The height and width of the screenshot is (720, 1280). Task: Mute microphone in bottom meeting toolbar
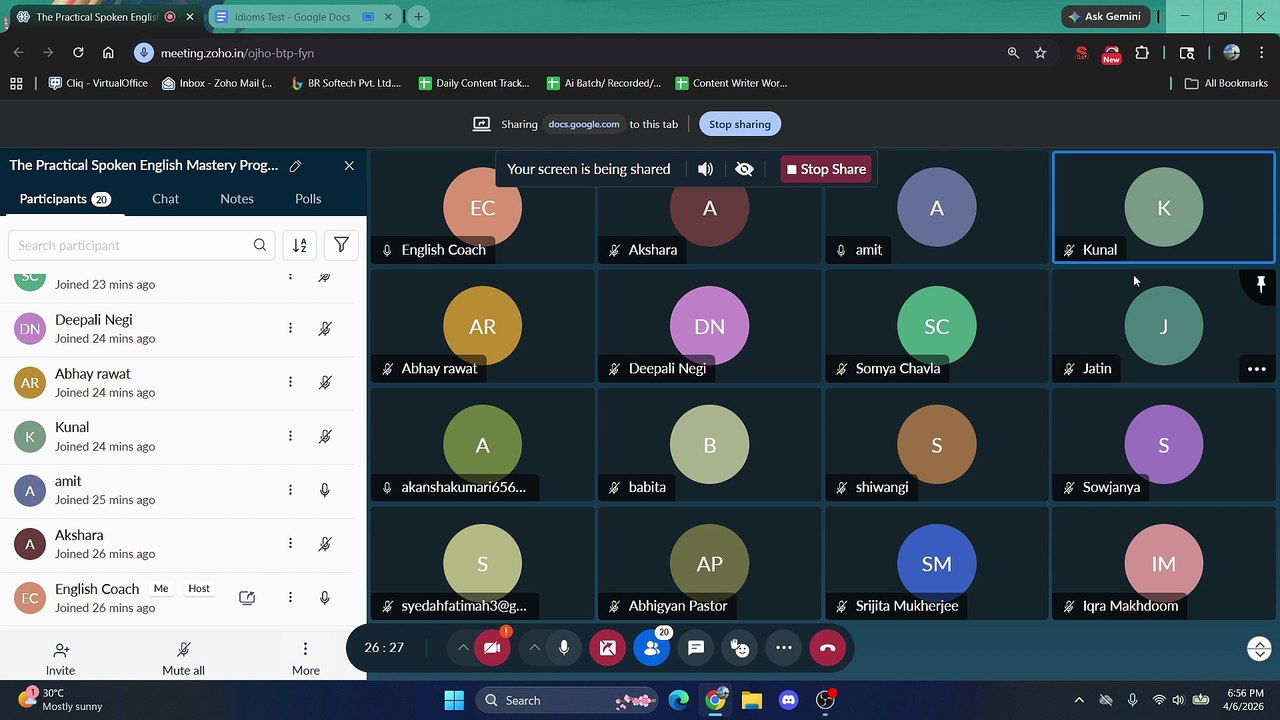pyautogui.click(x=564, y=648)
